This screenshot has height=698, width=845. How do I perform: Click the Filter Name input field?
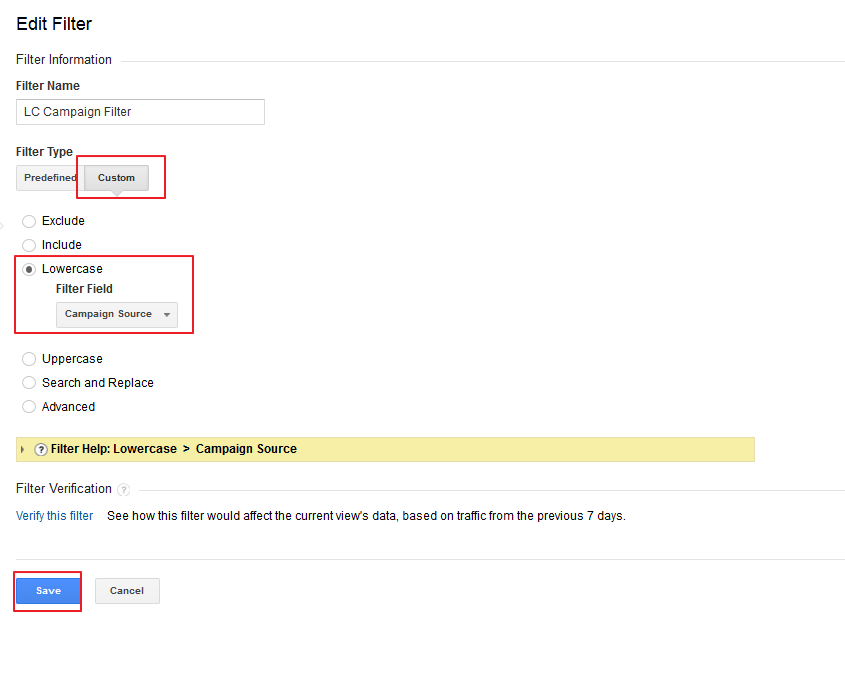pyautogui.click(x=140, y=112)
